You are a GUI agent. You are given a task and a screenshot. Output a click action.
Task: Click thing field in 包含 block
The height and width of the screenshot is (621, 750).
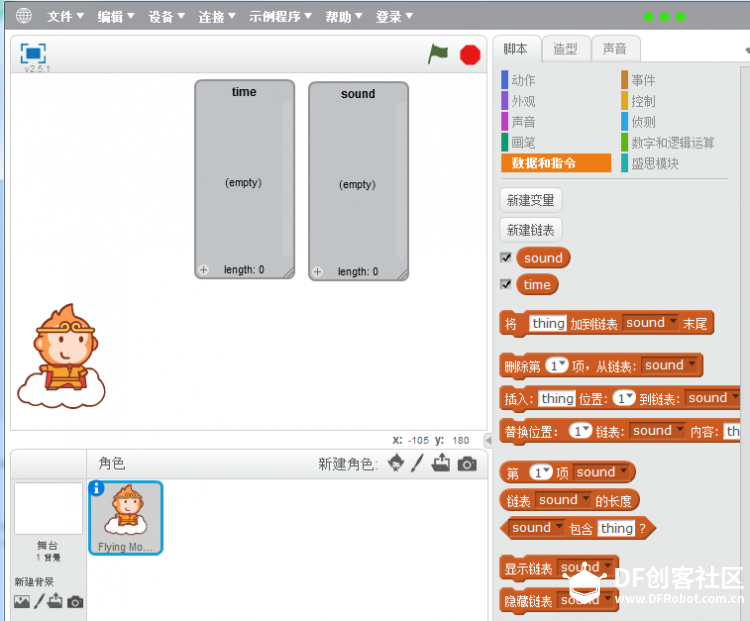[617, 528]
